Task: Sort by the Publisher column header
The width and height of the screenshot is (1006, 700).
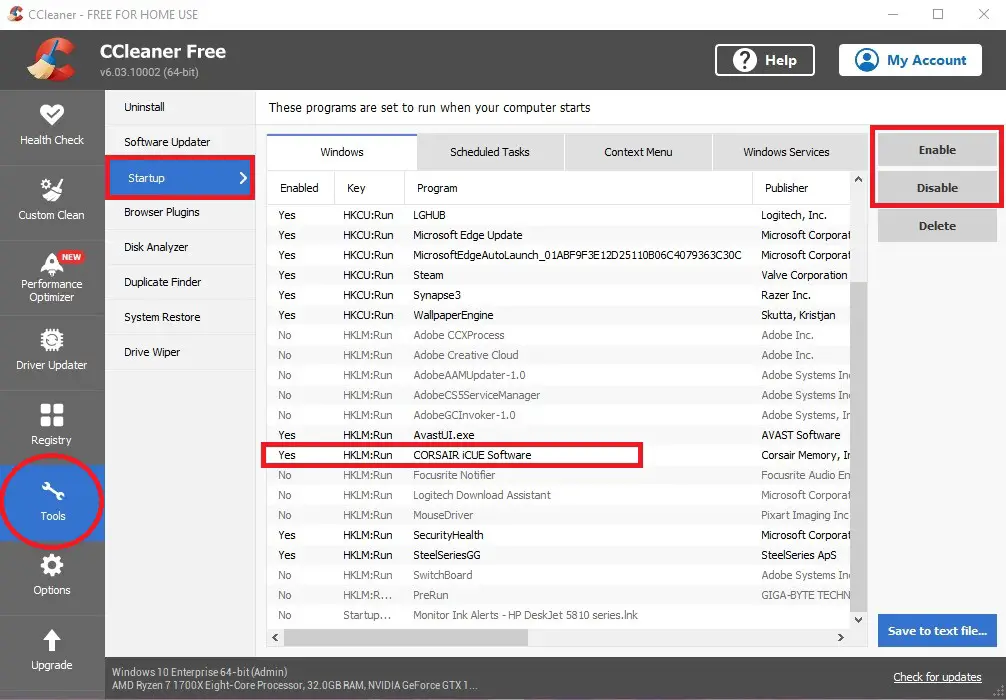Action: pos(801,188)
